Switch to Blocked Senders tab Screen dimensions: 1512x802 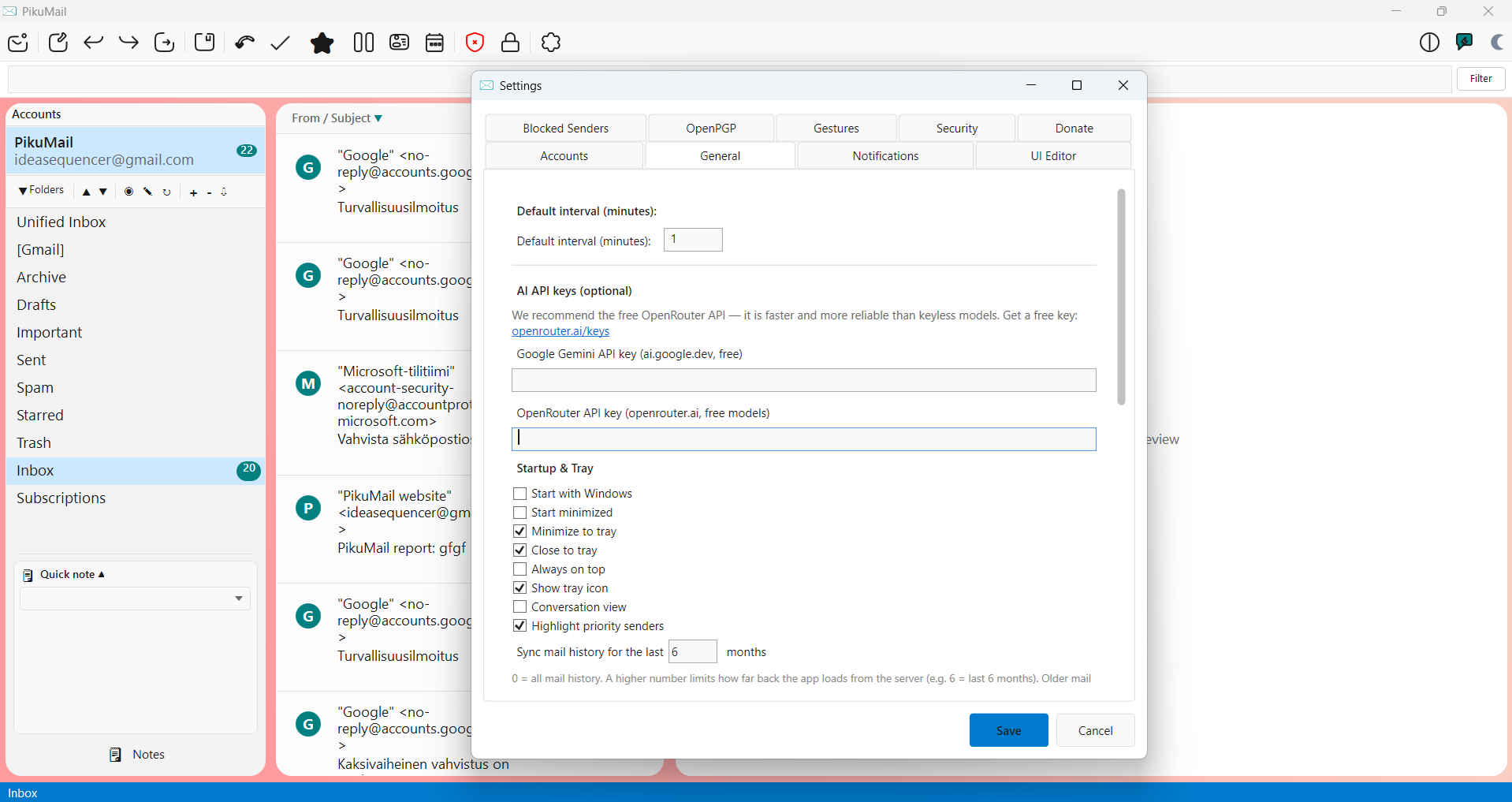click(566, 128)
